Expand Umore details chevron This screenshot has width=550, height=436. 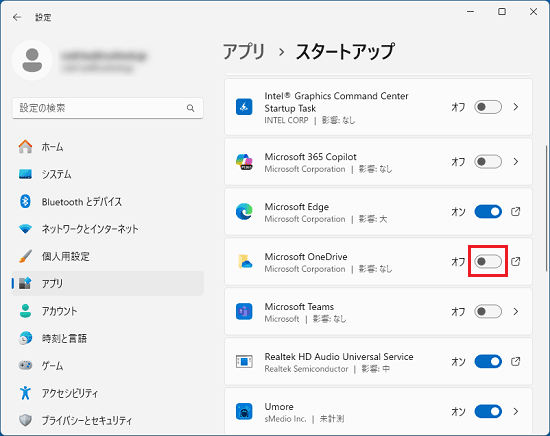point(516,411)
